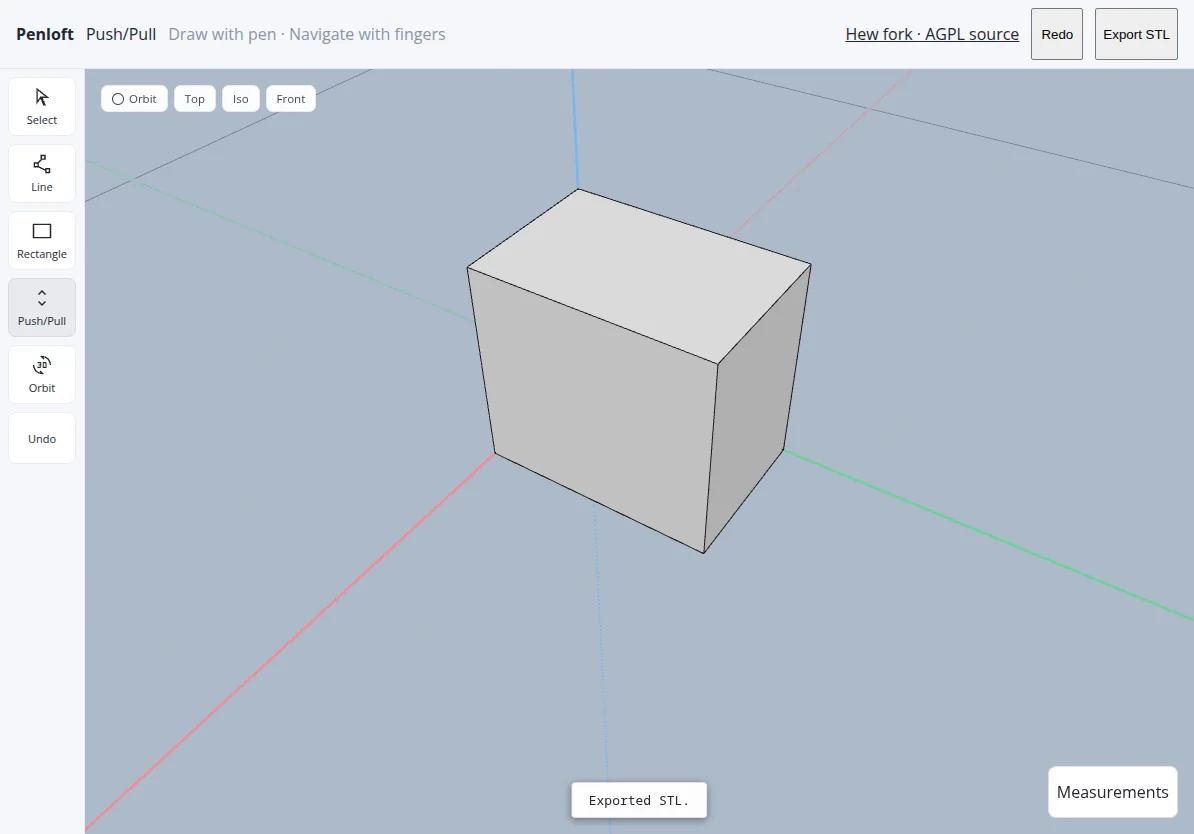Undo the last action
Viewport: 1194px width, 834px height.
point(42,438)
